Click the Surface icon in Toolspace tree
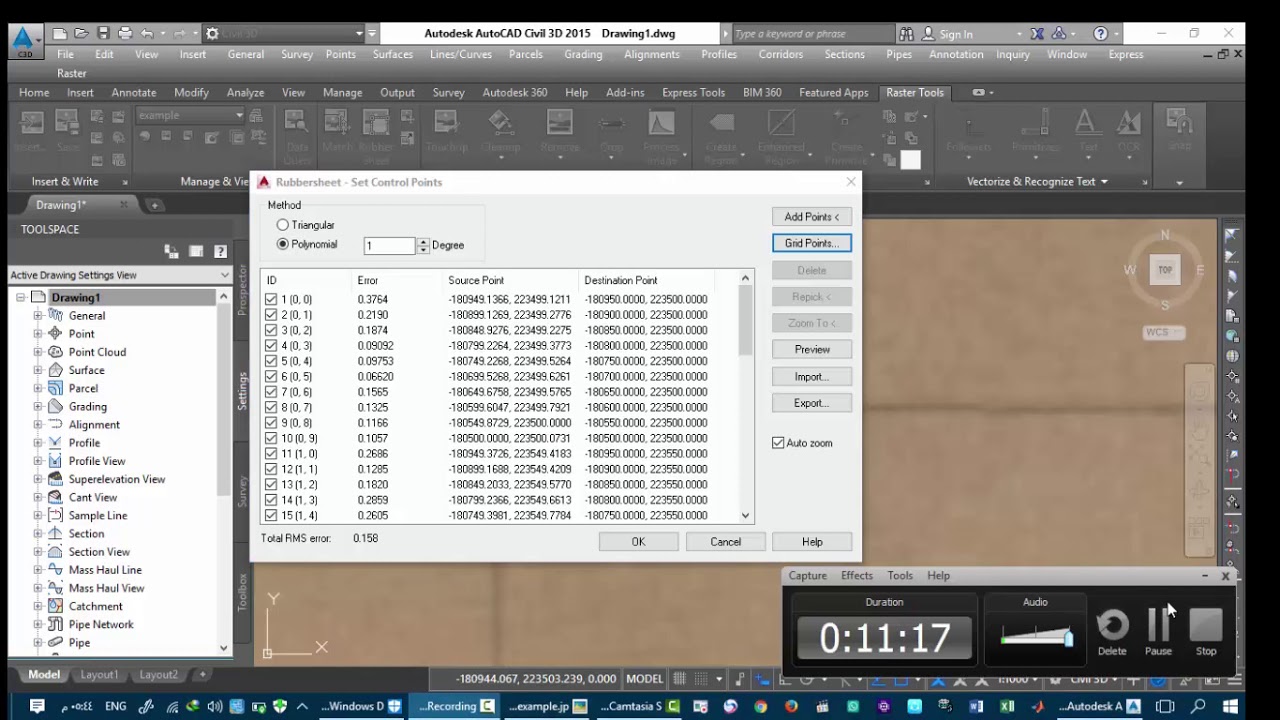 point(55,370)
